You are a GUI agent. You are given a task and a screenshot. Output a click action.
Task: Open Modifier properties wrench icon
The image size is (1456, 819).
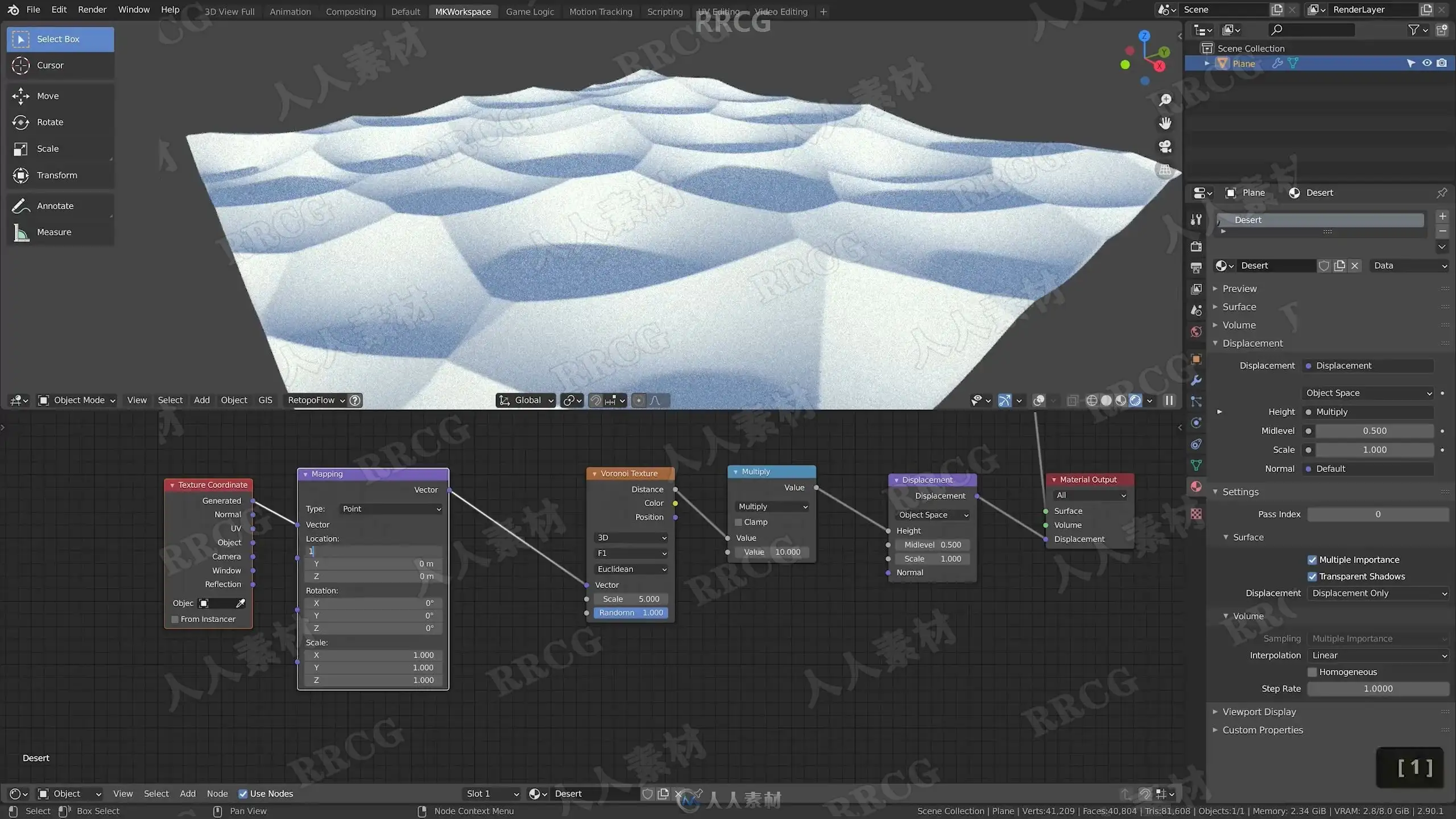point(1196,380)
